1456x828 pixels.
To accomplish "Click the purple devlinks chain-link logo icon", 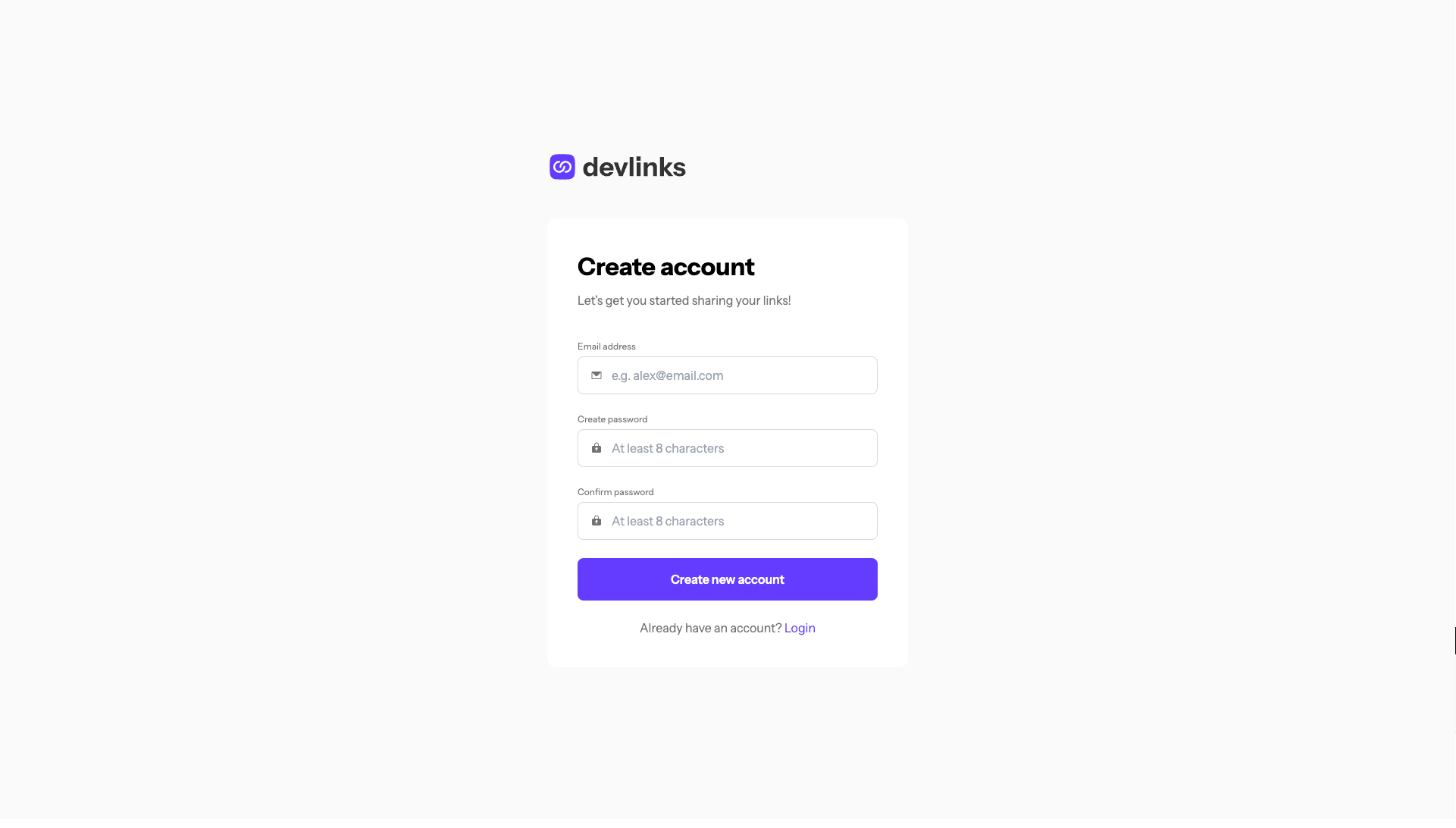I will coord(562,167).
